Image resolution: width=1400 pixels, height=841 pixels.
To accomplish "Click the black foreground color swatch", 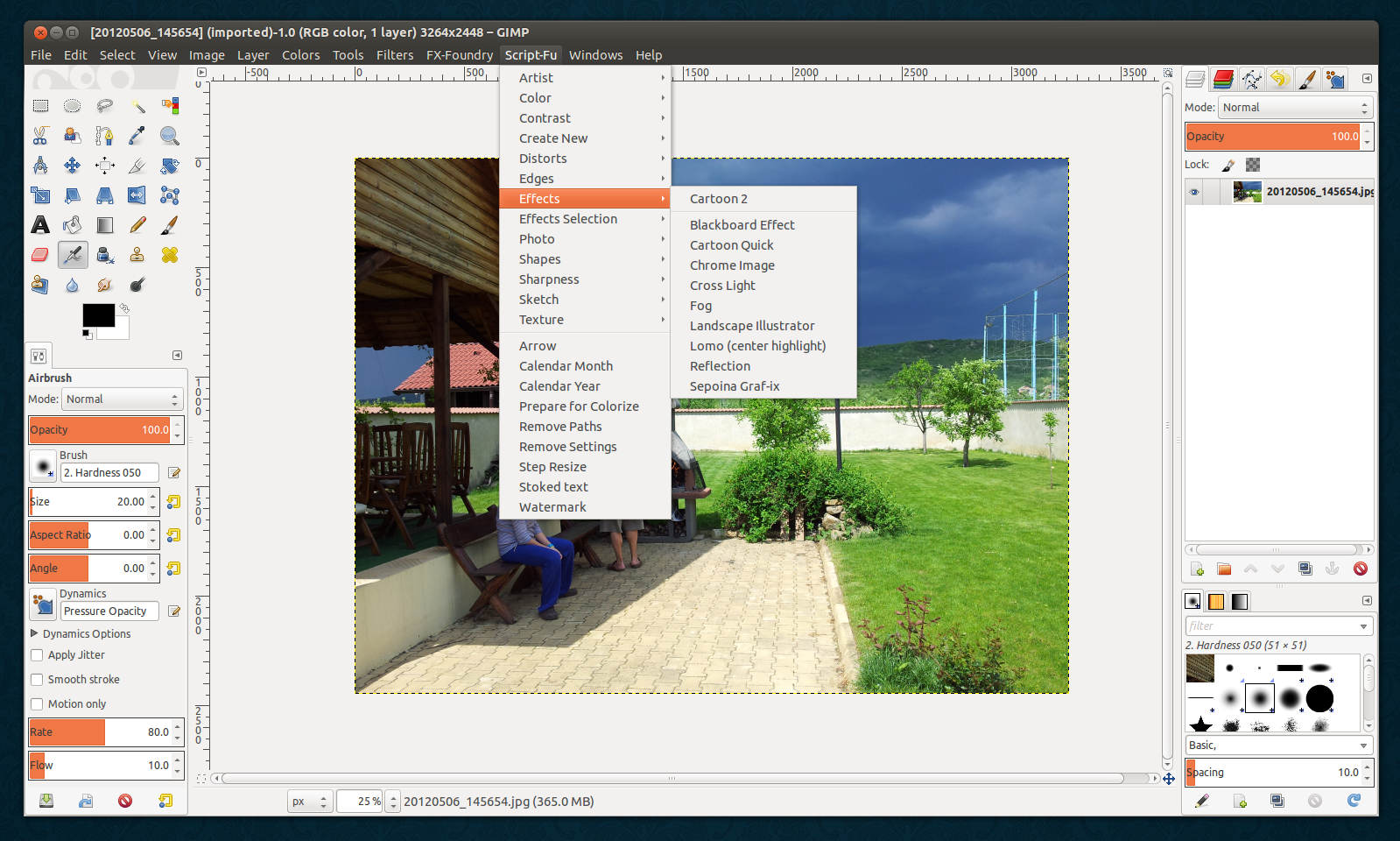I will point(97,315).
